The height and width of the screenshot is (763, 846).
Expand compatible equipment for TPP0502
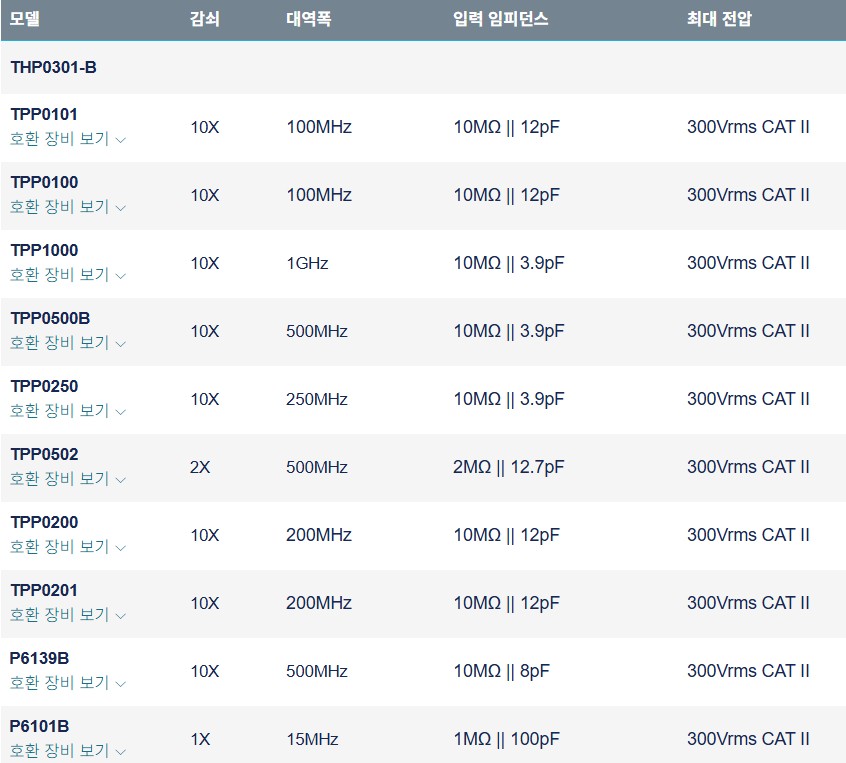(68, 479)
